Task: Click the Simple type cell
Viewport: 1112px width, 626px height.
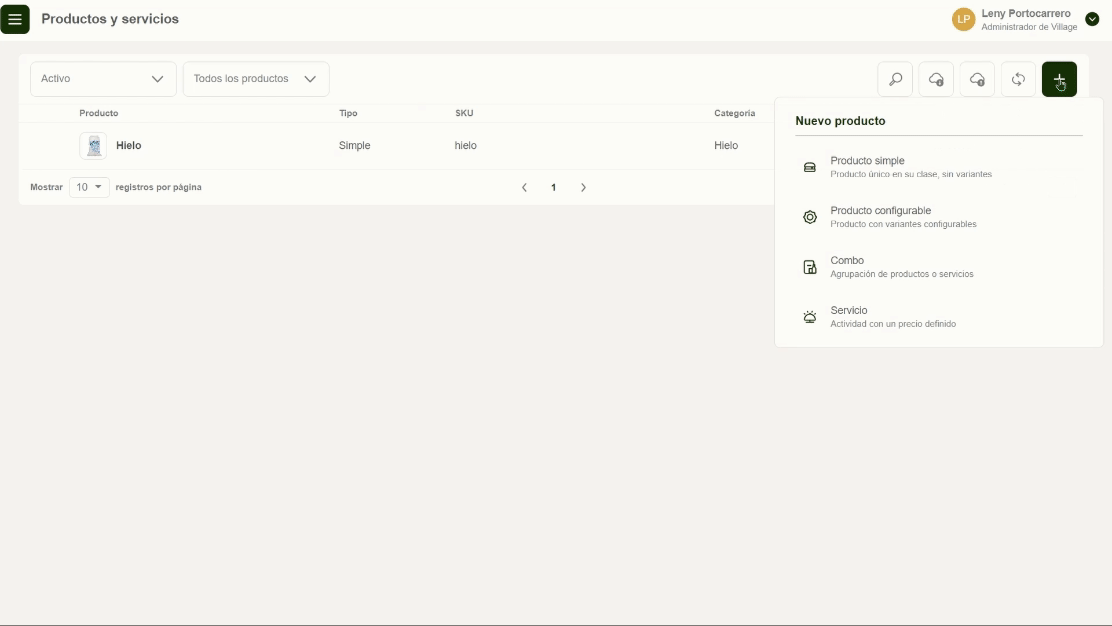Action: coord(355,145)
